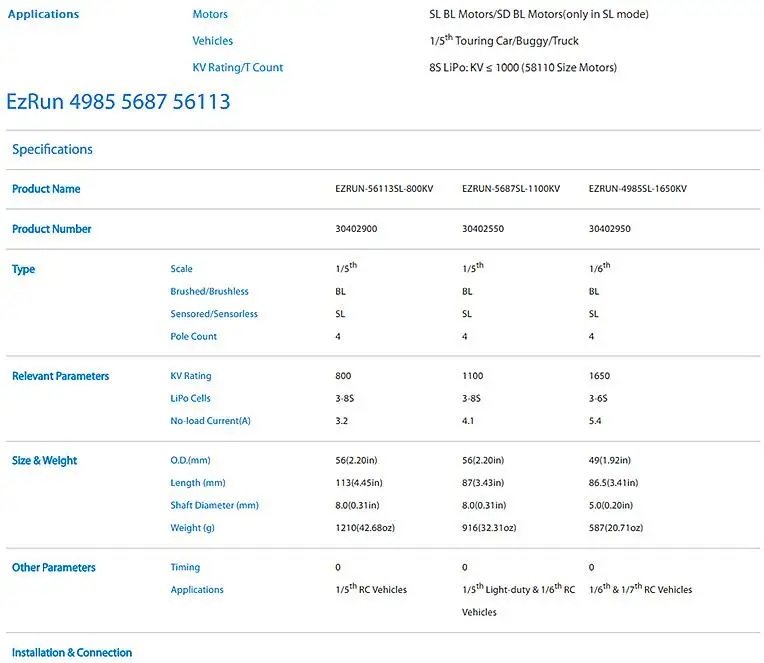Click the 5.0(0.20in) shaft diameter value
Image resolution: width=764 pixels, height=663 pixels.
pos(611,505)
